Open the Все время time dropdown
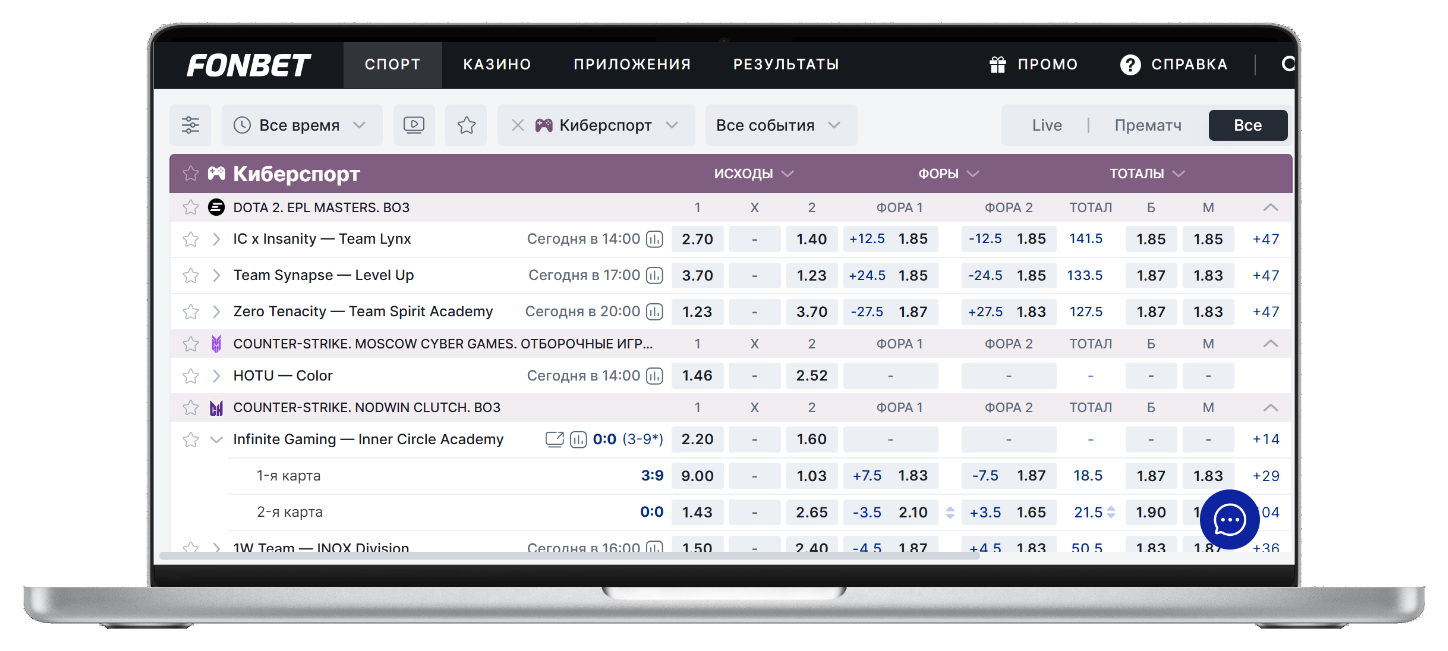The image size is (1448, 651). [302, 125]
